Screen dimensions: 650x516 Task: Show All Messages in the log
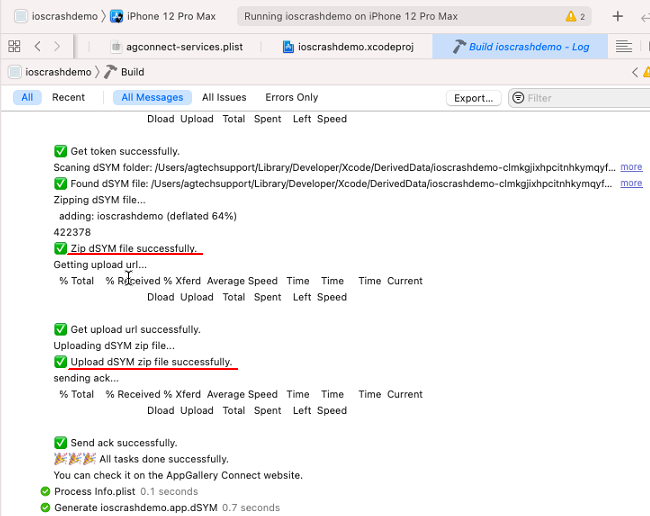(152, 97)
